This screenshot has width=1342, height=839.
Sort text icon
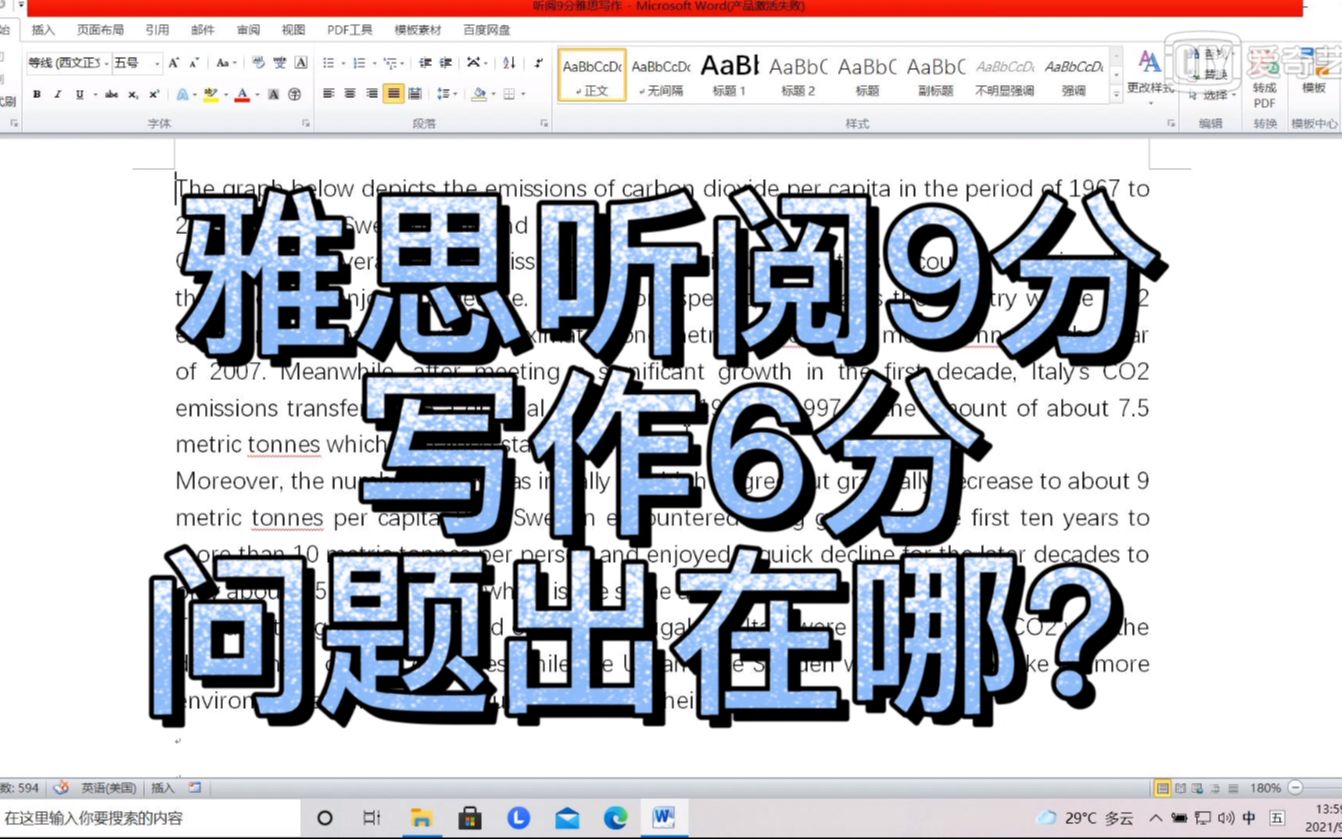coord(509,63)
